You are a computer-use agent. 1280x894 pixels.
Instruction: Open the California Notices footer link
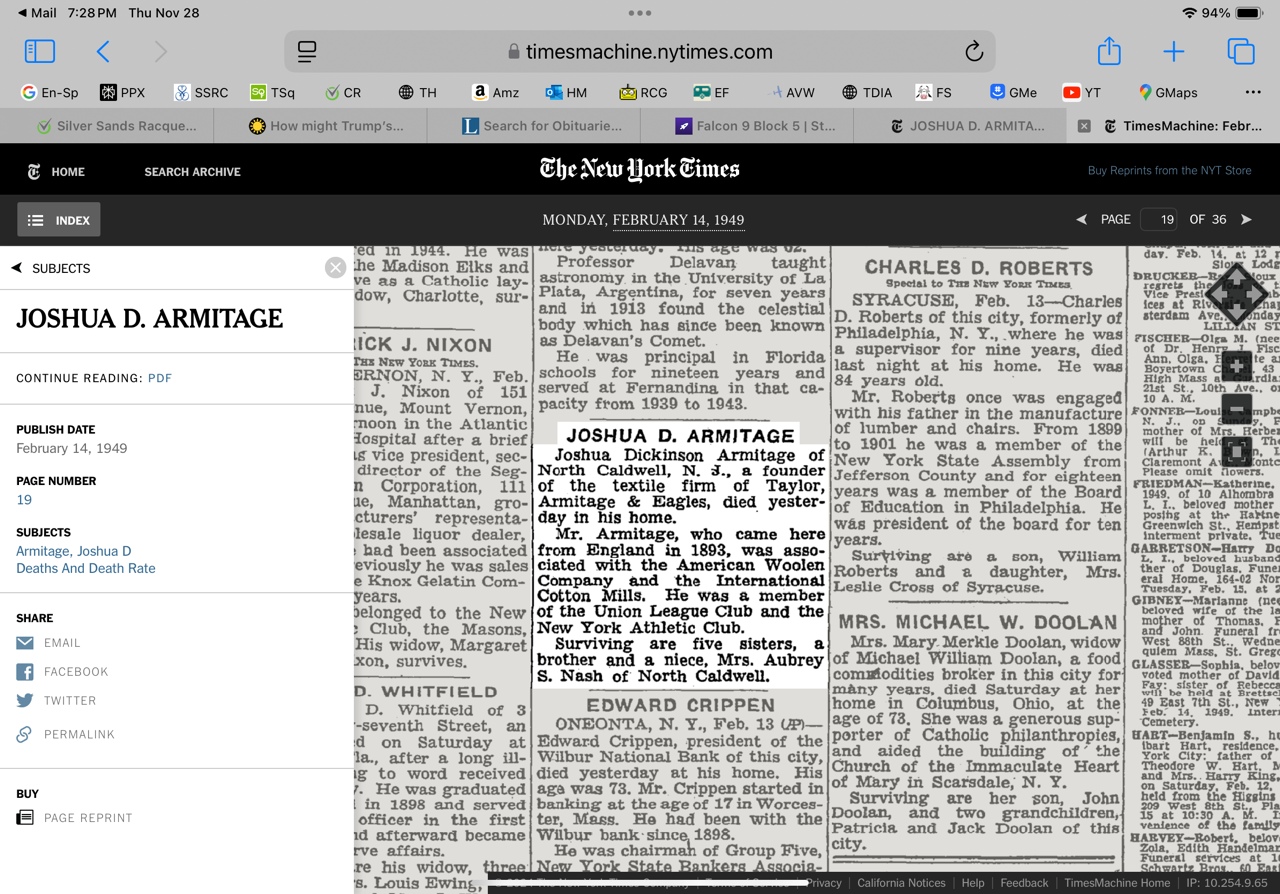[x=901, y=883]
